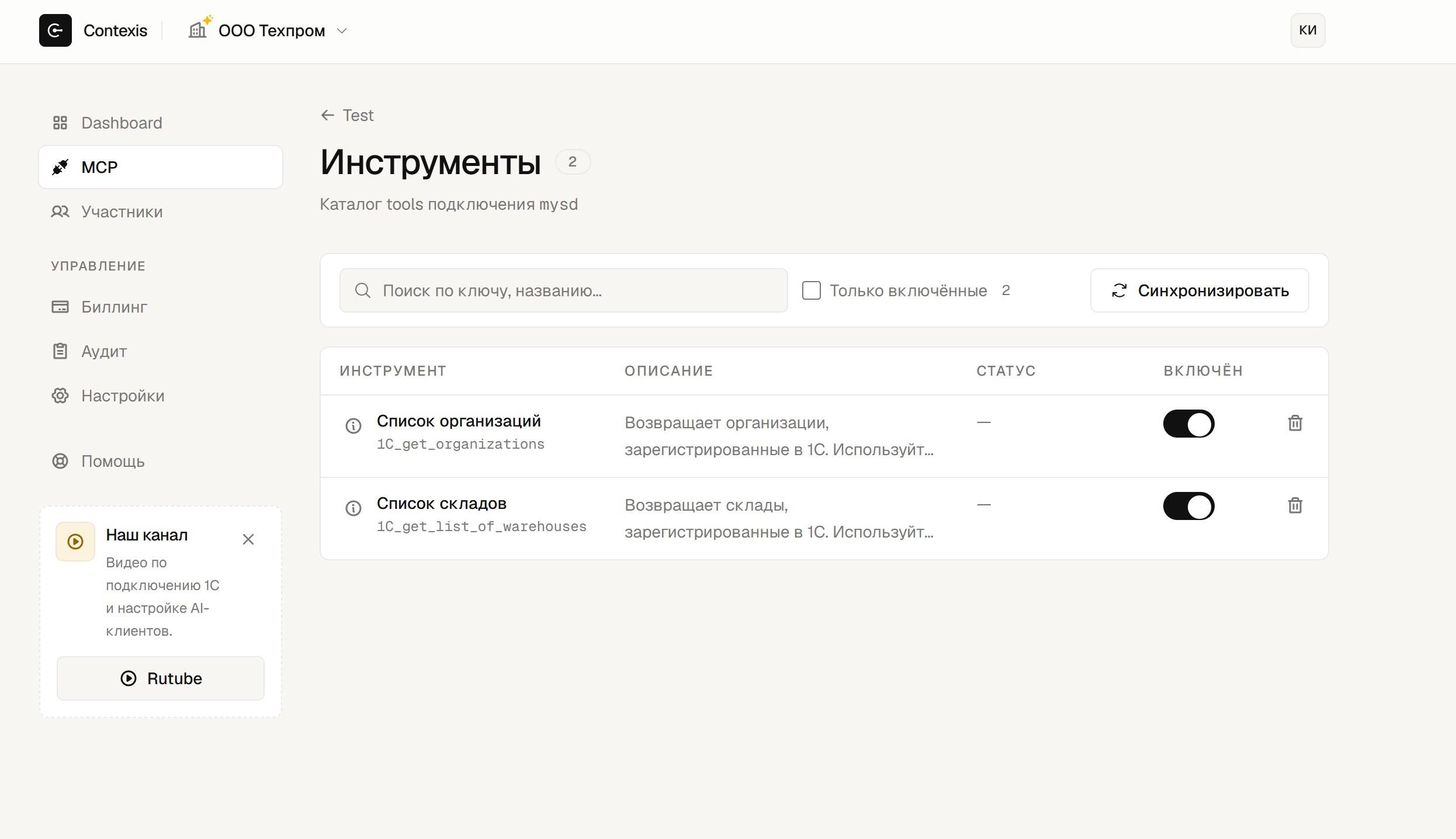
Task: Click the back arrow icon next to Test
Action: click(328, 115)
